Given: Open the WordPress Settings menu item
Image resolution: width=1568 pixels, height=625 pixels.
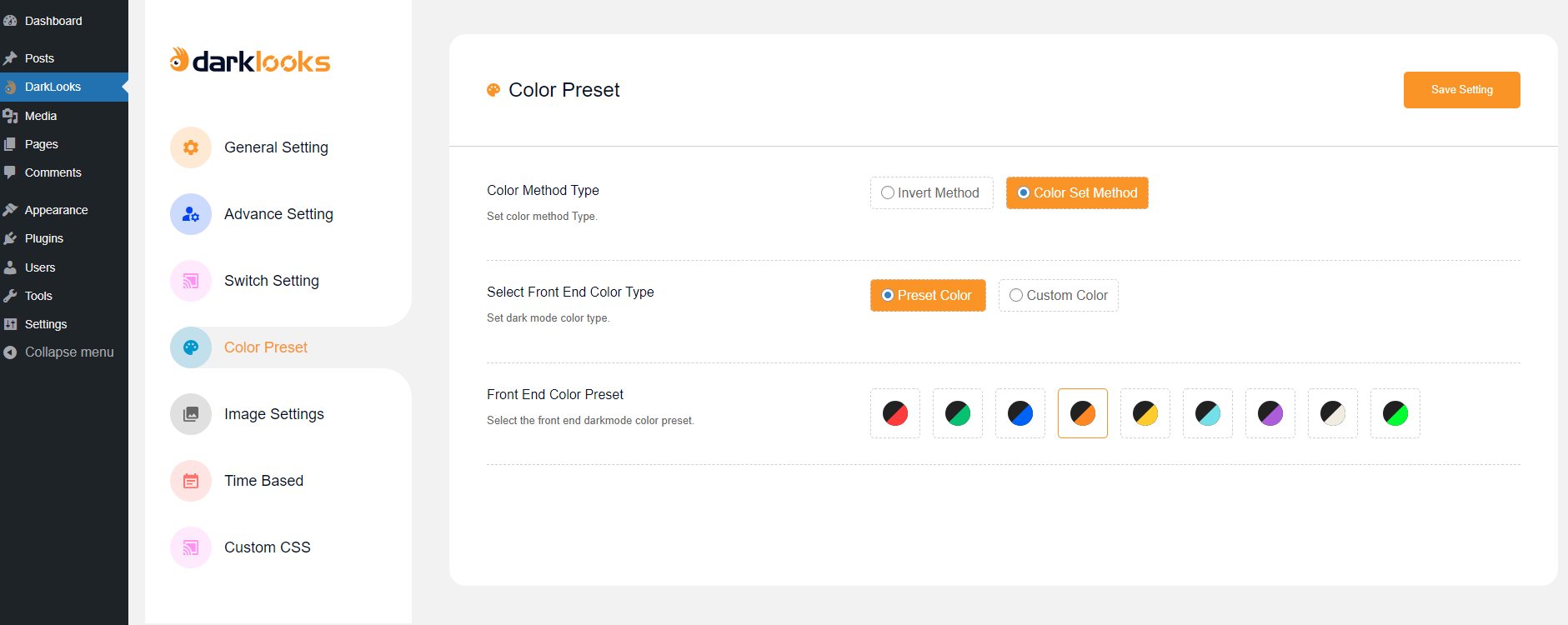Looking at the screenshot, I should click(x=46, y=324).
